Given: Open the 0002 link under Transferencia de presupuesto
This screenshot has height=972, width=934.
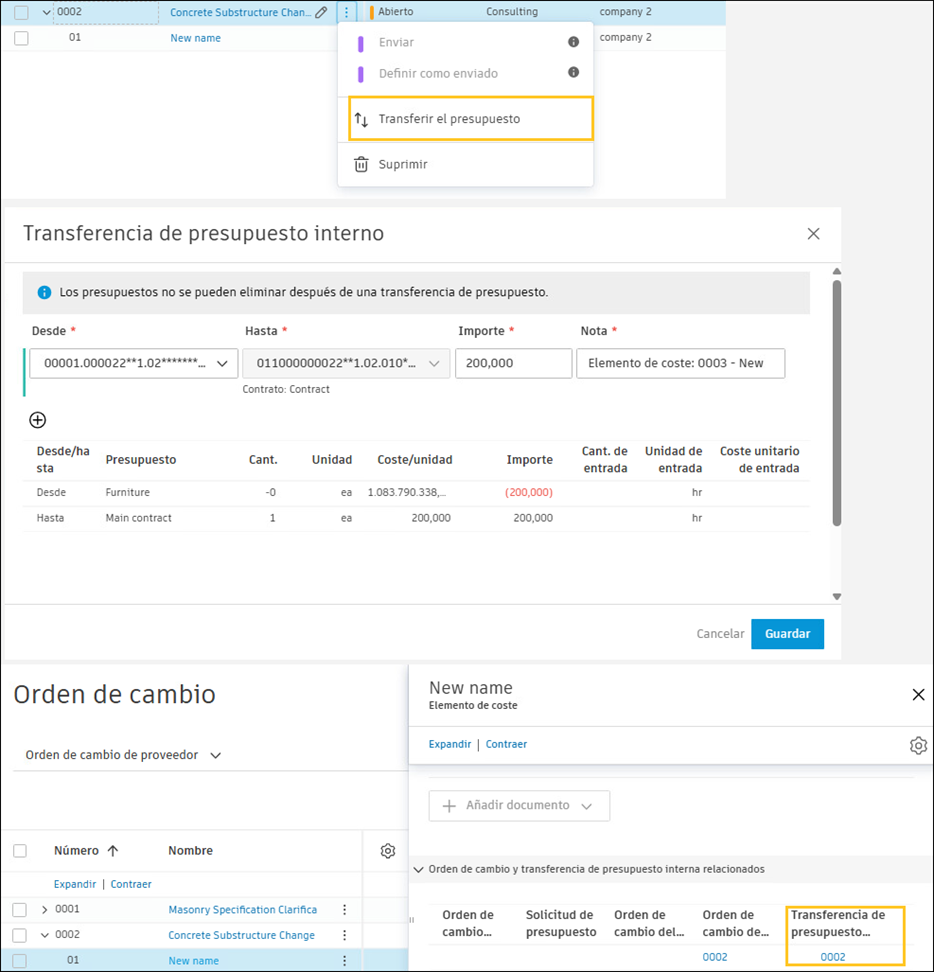Looking at the screenshot, I should (833, 956).
